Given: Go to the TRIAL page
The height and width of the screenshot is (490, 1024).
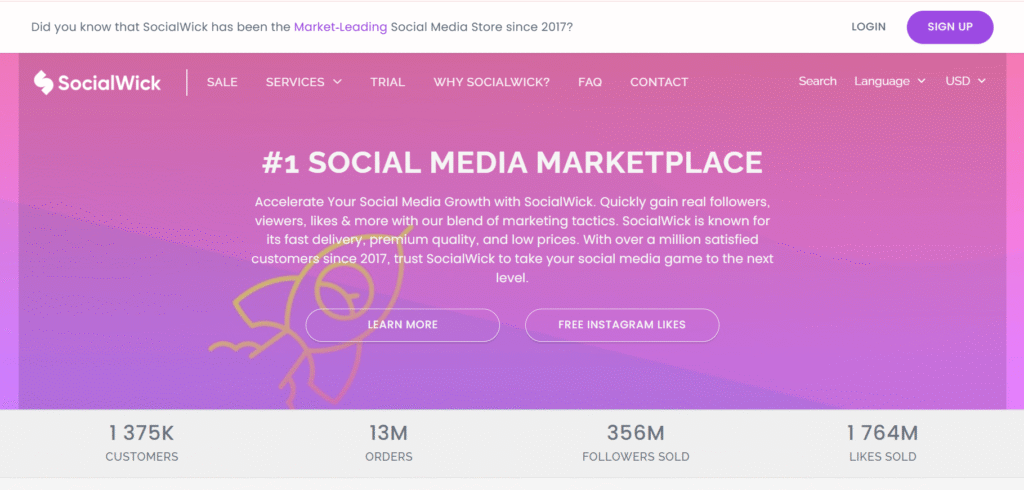Looking at the screenshot, I should tap(387, 82).
